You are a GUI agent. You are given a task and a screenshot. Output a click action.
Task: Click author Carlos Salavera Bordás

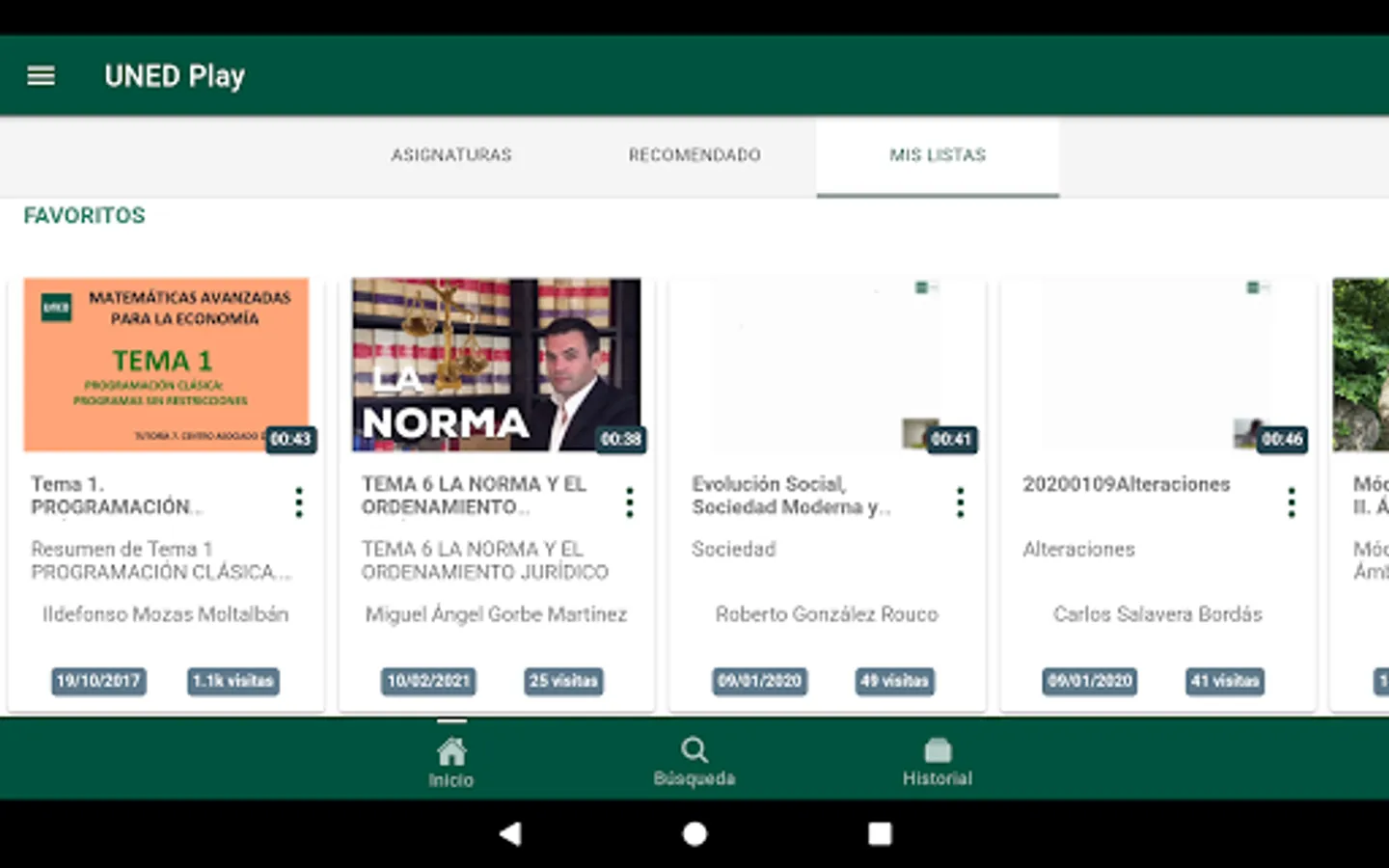[x=1157, y=614]
